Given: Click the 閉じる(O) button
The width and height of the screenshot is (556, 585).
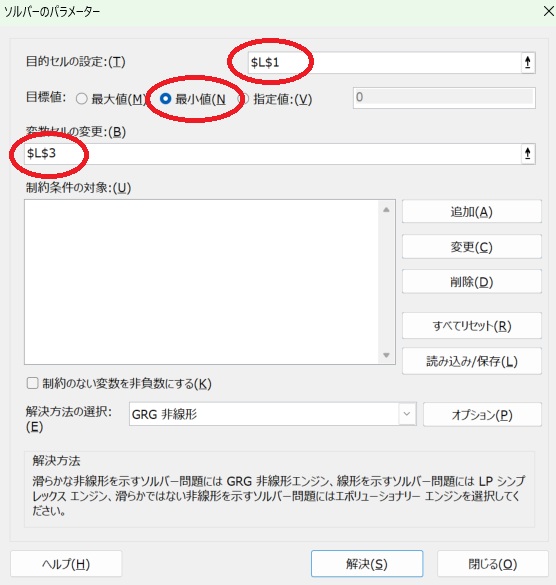Looking at the screenshot, I should 493,564.
